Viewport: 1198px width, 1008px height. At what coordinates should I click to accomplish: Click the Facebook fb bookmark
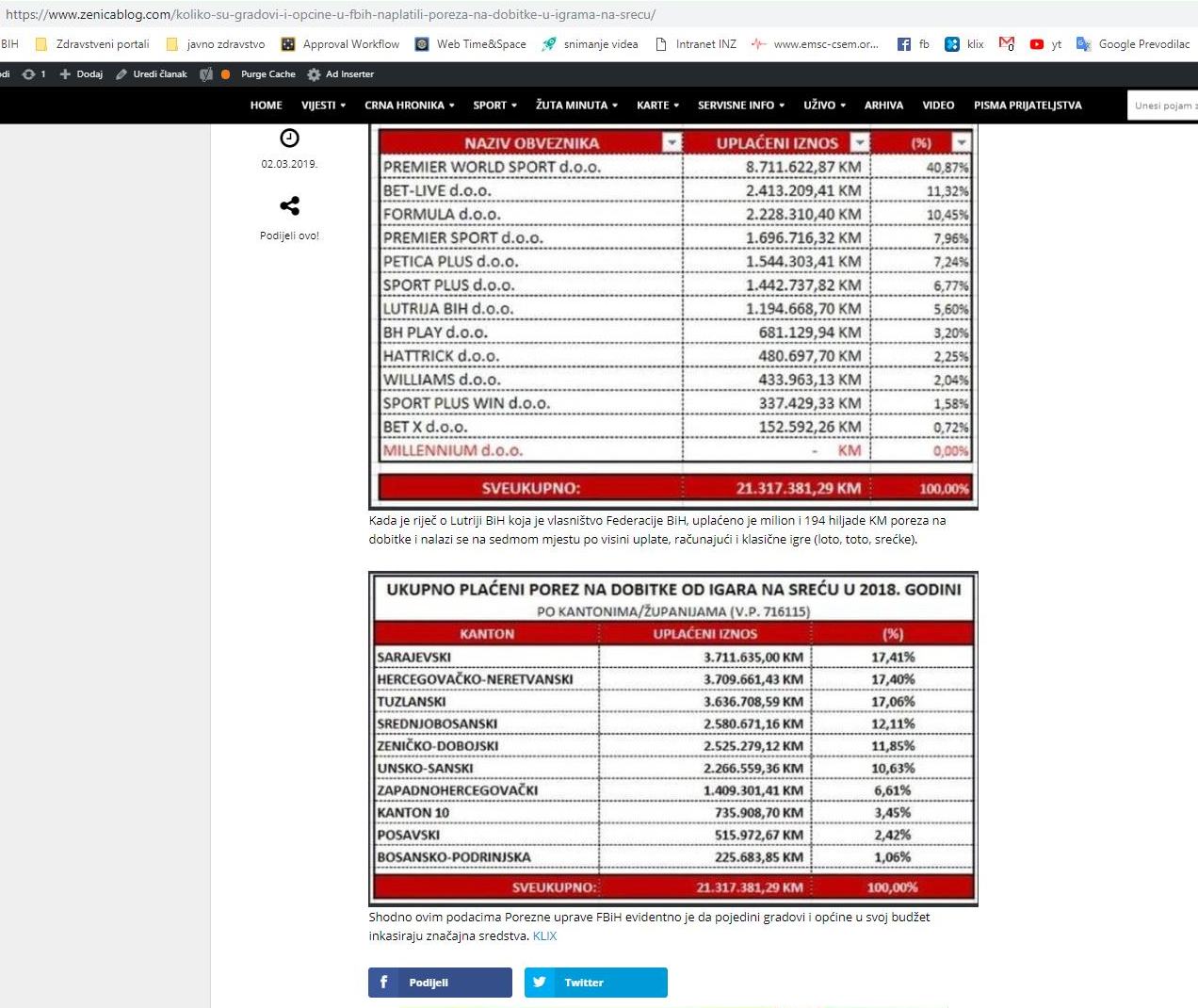(x=914, y=44)
